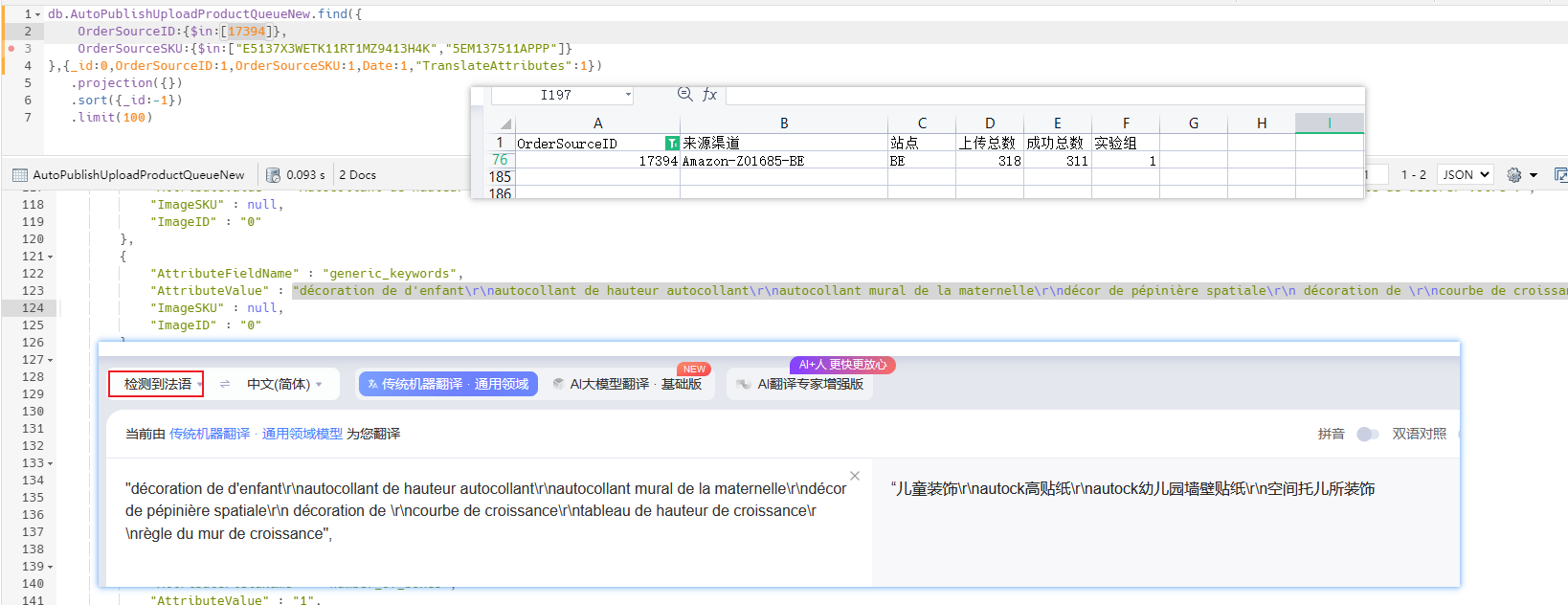Click the "generic_keywords" value on line 122
The width and height of the screenshot is (1568, 605).
[392, 274]
